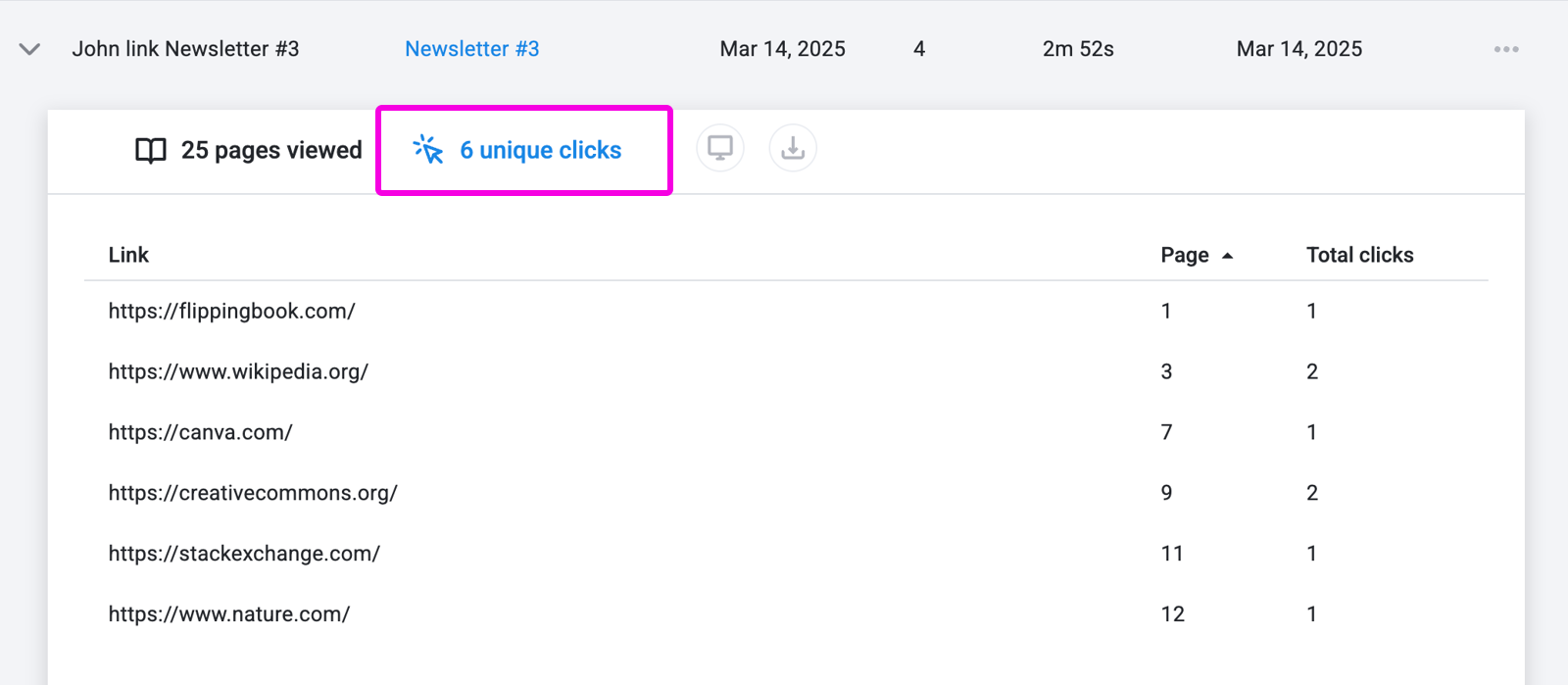Sort by Total clicks column header

(1359, 255)
